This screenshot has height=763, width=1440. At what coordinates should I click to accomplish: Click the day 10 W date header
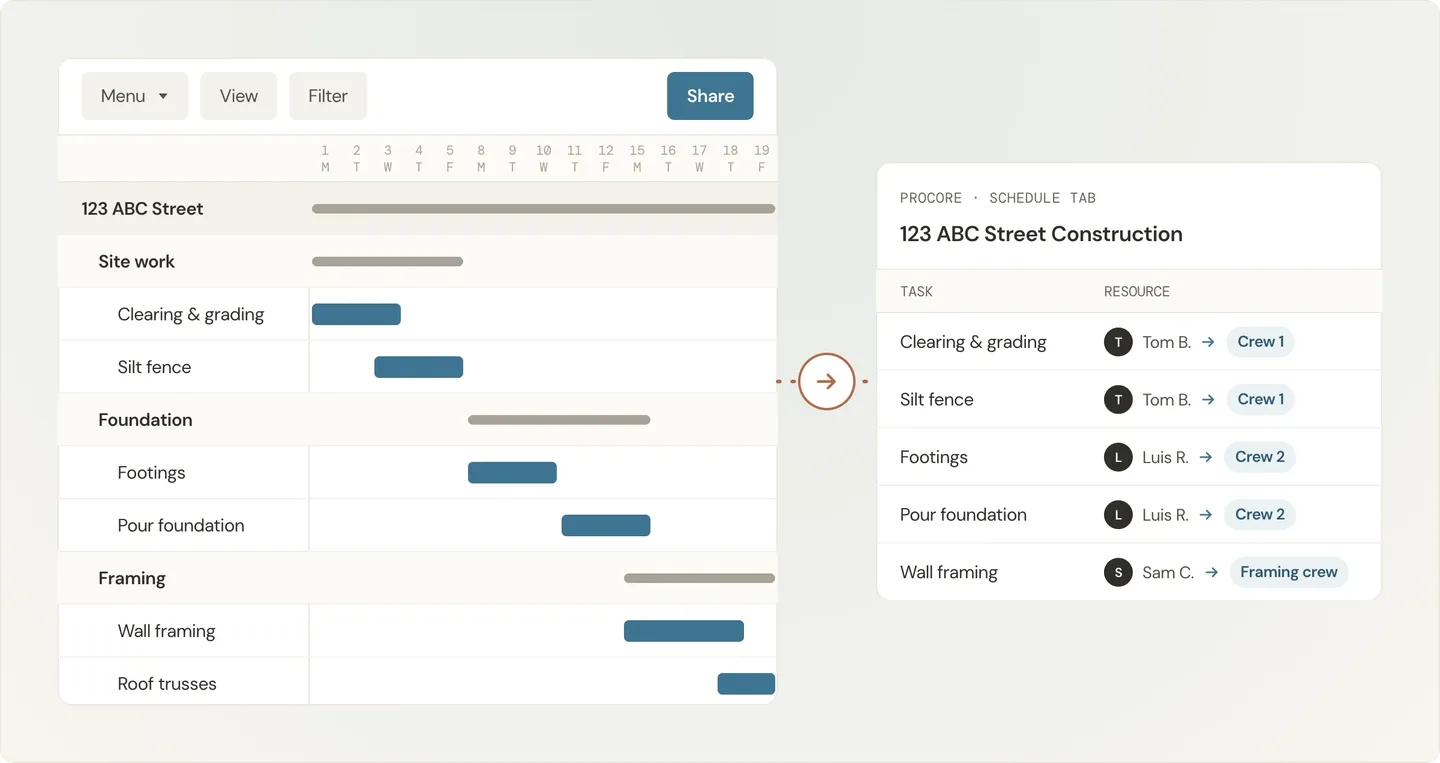543,158
